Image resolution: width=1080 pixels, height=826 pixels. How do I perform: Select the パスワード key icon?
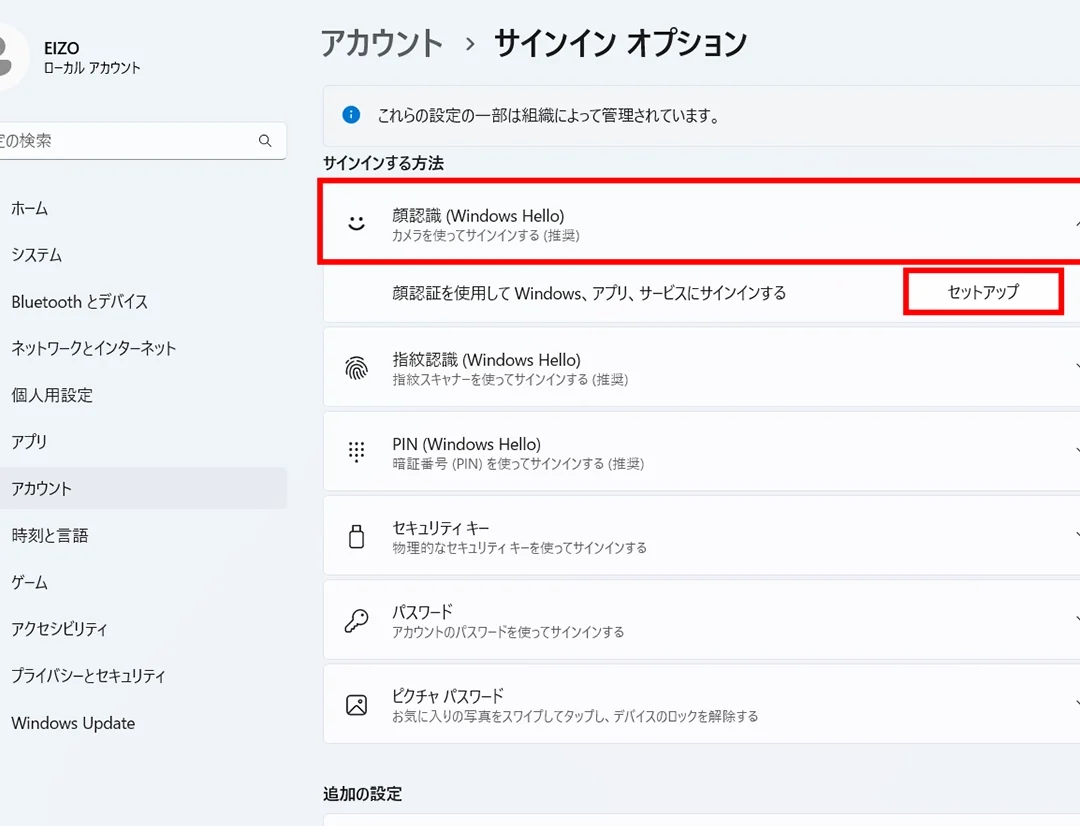355,619
